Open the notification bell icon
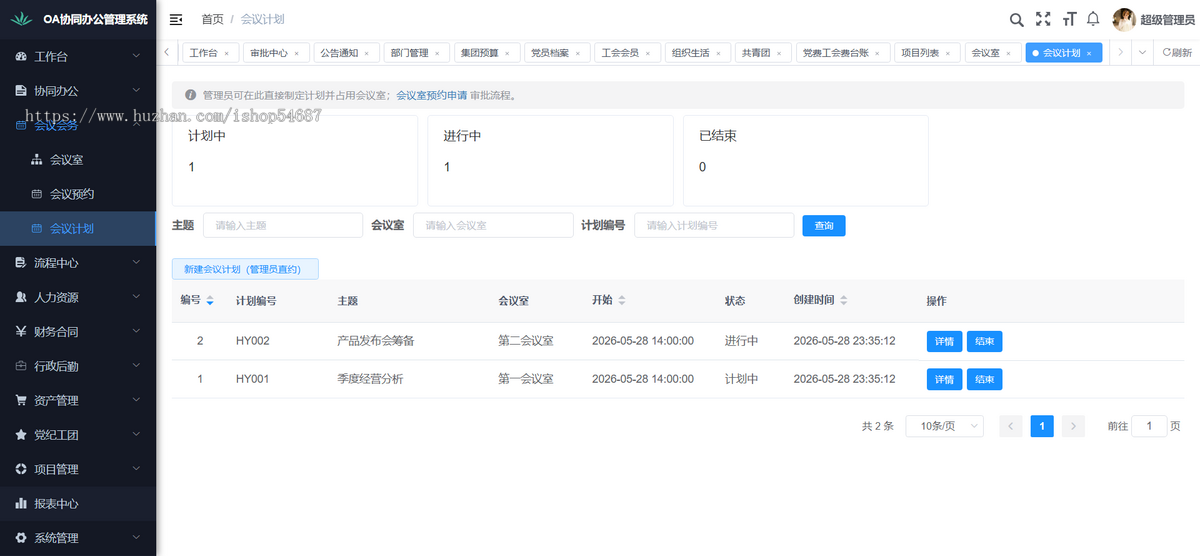The height and width of the screenshot is (556, 1200). pos(1093,19)
